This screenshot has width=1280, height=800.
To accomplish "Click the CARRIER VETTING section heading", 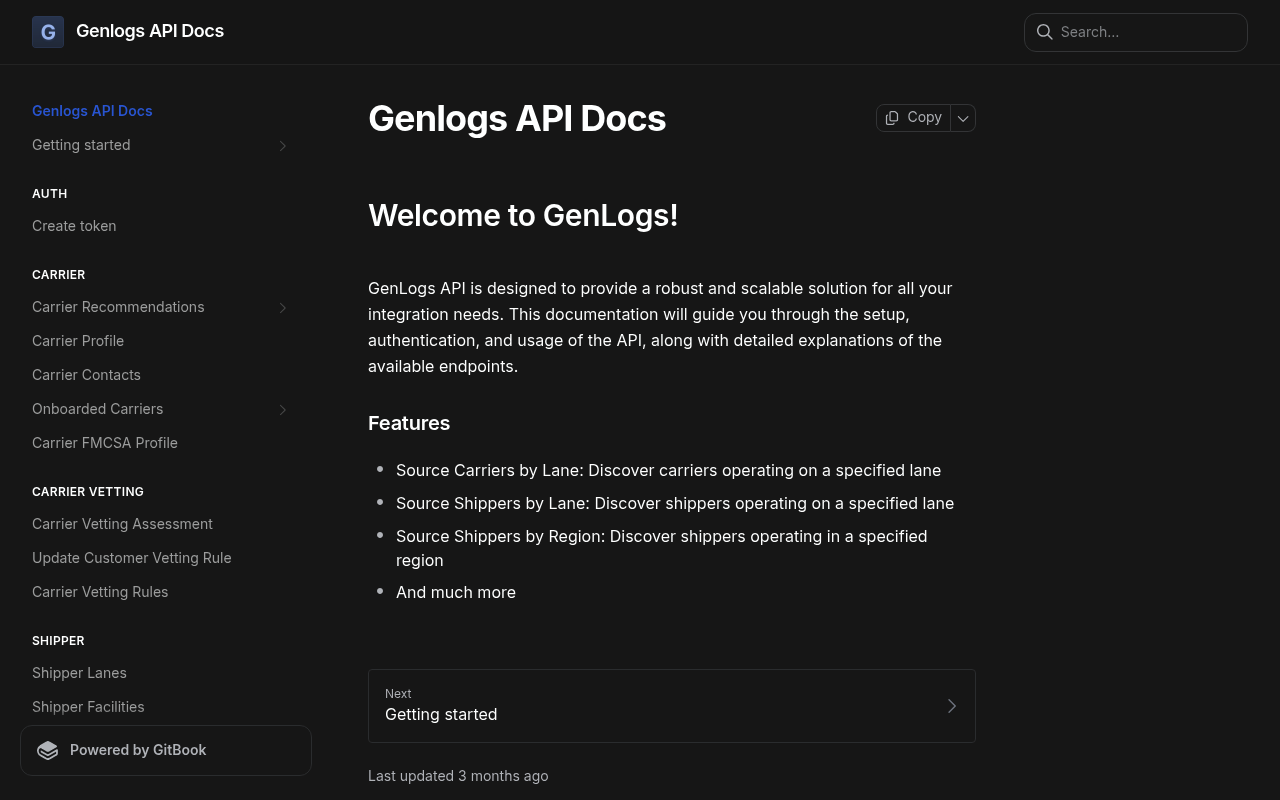I will (88, 492).
